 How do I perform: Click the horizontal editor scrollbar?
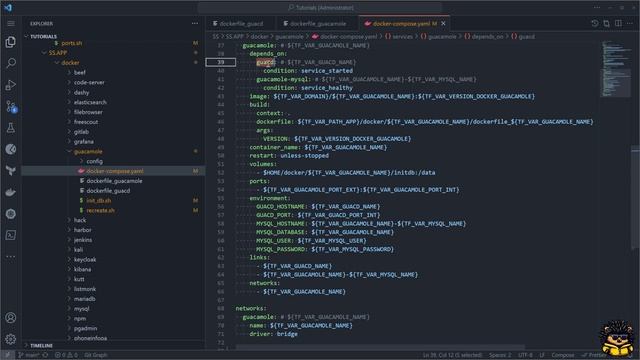pos(380,347)
